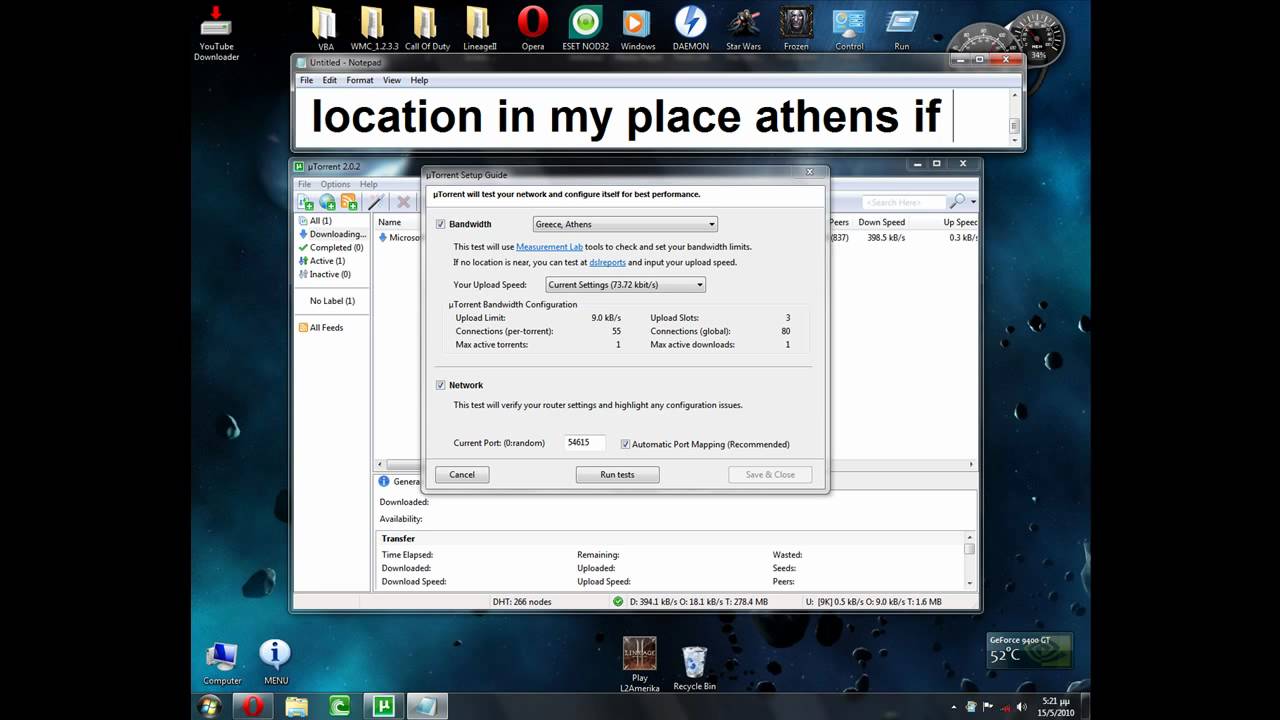The width and height of the screenshot is (1280, 720).
Task: Open the View menu in Notepad
Action: point(392,80)
